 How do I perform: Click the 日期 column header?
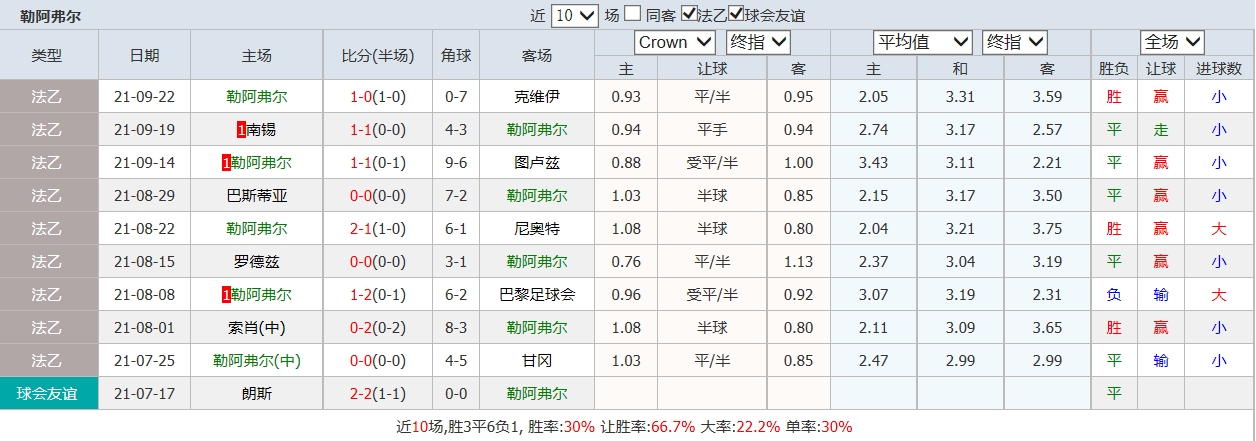[144, 56]
